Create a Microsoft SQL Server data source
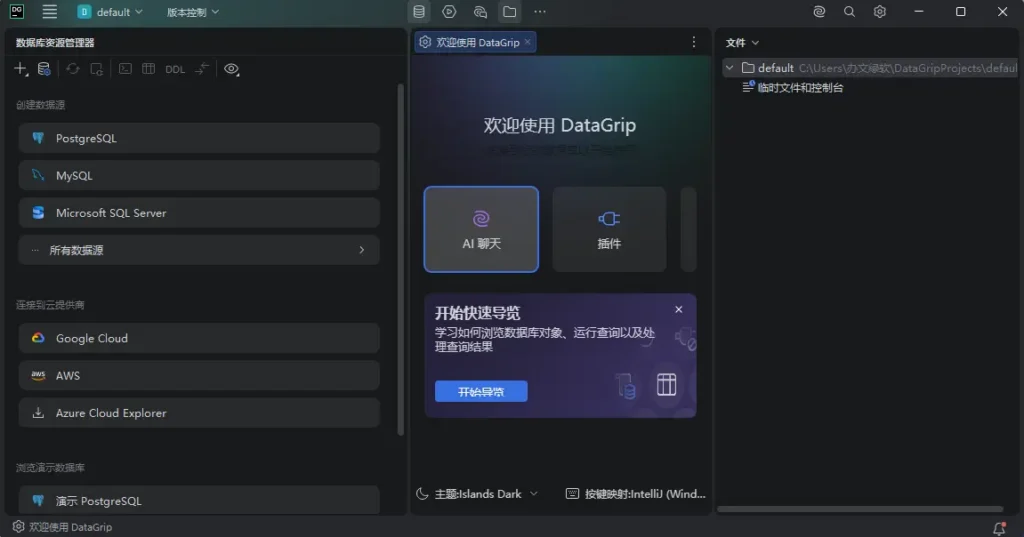1024x537 pixels. tap(199, 213)
